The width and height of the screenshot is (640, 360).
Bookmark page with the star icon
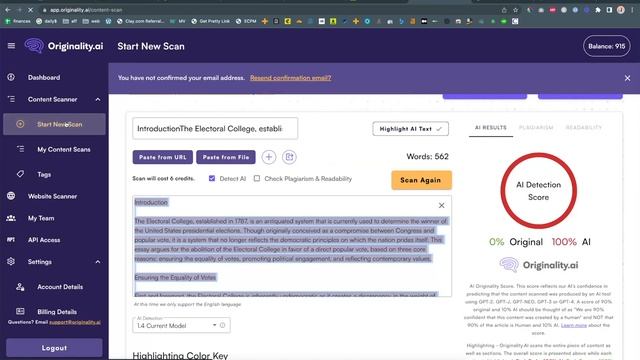pyautogui.click(x=516, y=10)
